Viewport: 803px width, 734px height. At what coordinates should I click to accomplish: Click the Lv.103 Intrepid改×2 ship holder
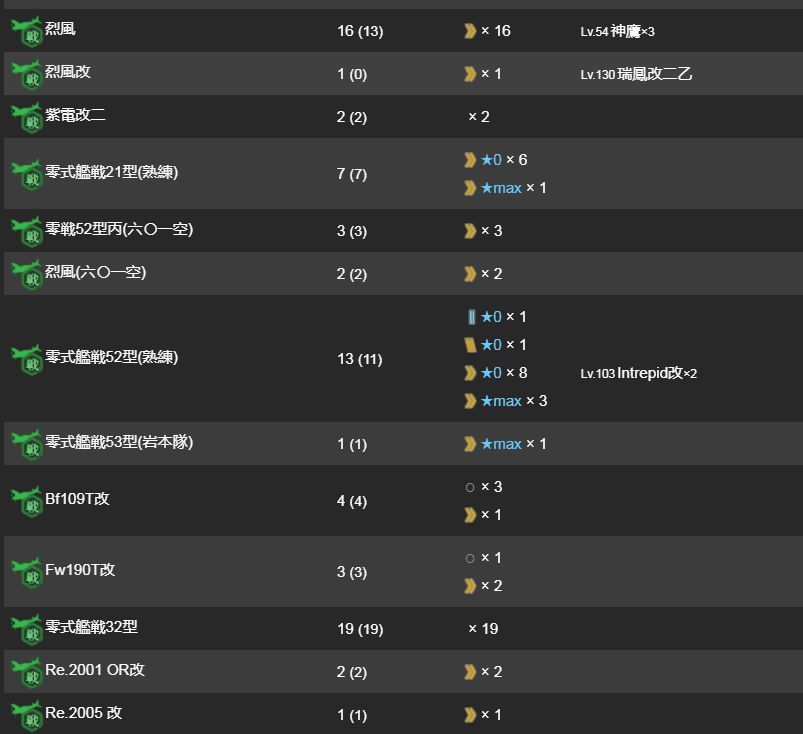[x=639, y=373]
